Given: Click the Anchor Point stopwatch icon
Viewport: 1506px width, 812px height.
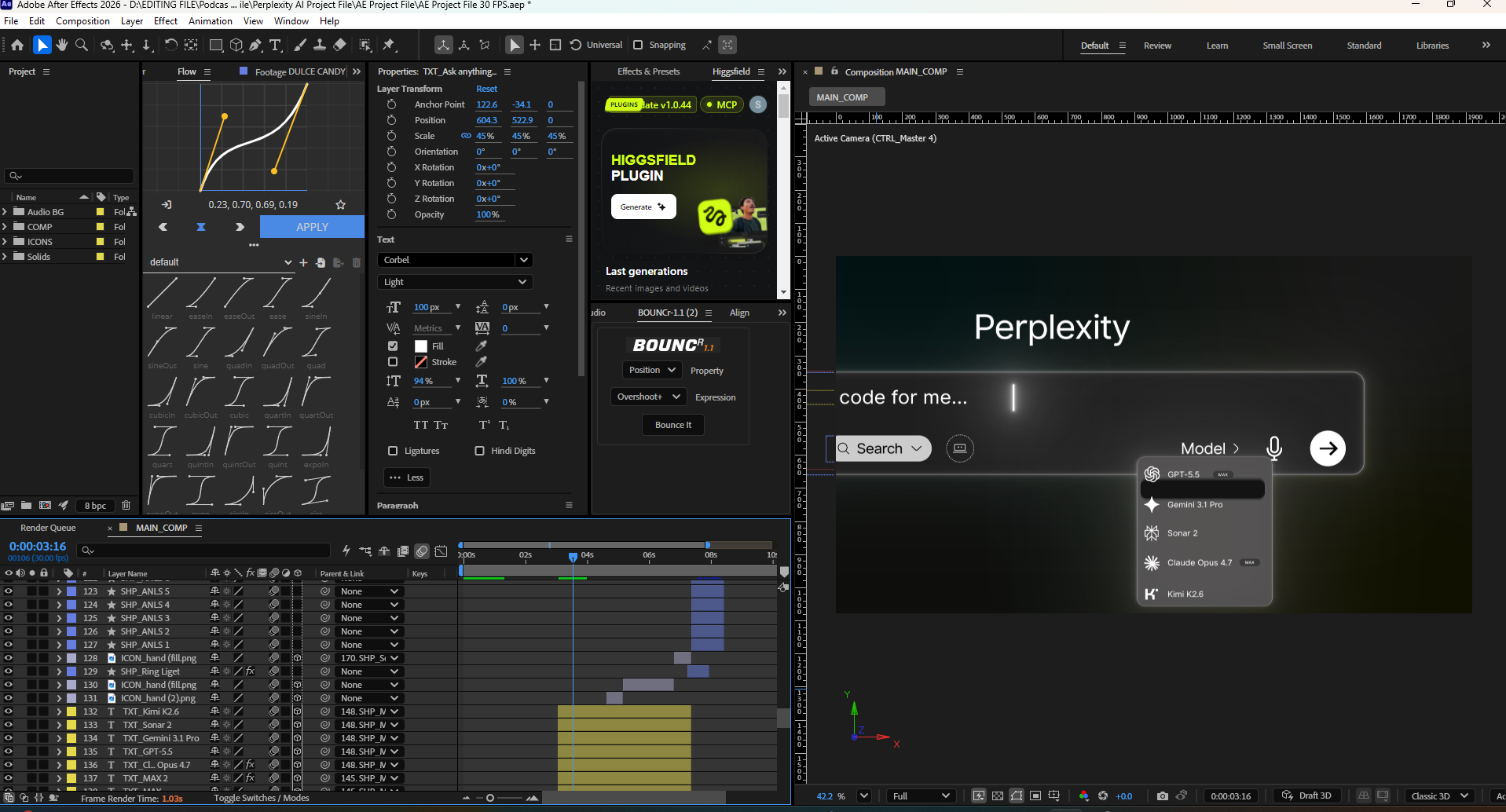Looking at the screenshot, I should point(391,104).
